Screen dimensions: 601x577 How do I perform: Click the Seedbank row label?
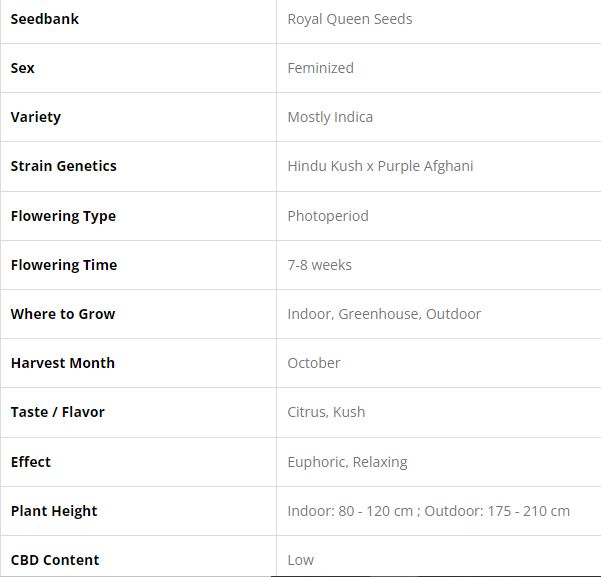point(45,19)
